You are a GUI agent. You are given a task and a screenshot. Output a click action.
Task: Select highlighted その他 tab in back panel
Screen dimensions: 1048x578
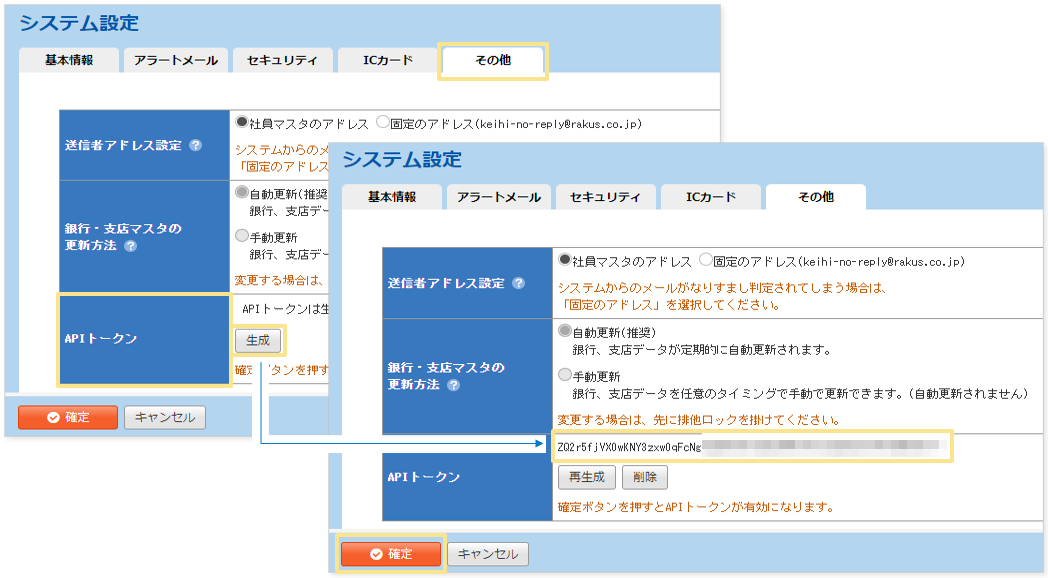(493, 60)
